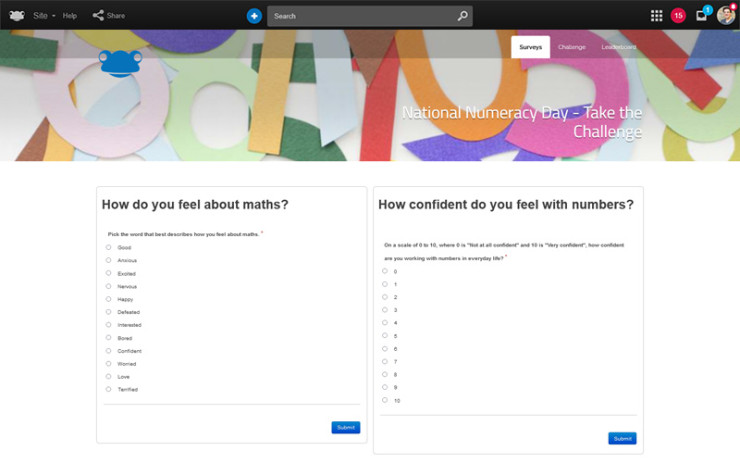Screen dimensions: 740x463
Task: Open the red notifications badge showing 15
Action: point(678,16)
